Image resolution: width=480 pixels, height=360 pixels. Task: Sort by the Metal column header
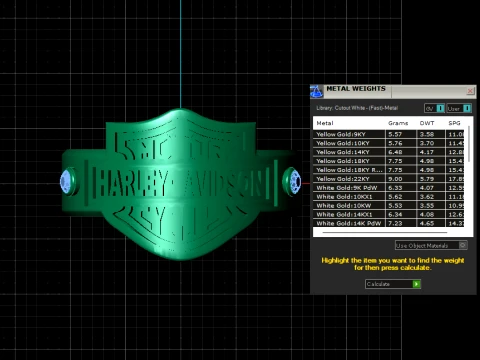point(325,123)
